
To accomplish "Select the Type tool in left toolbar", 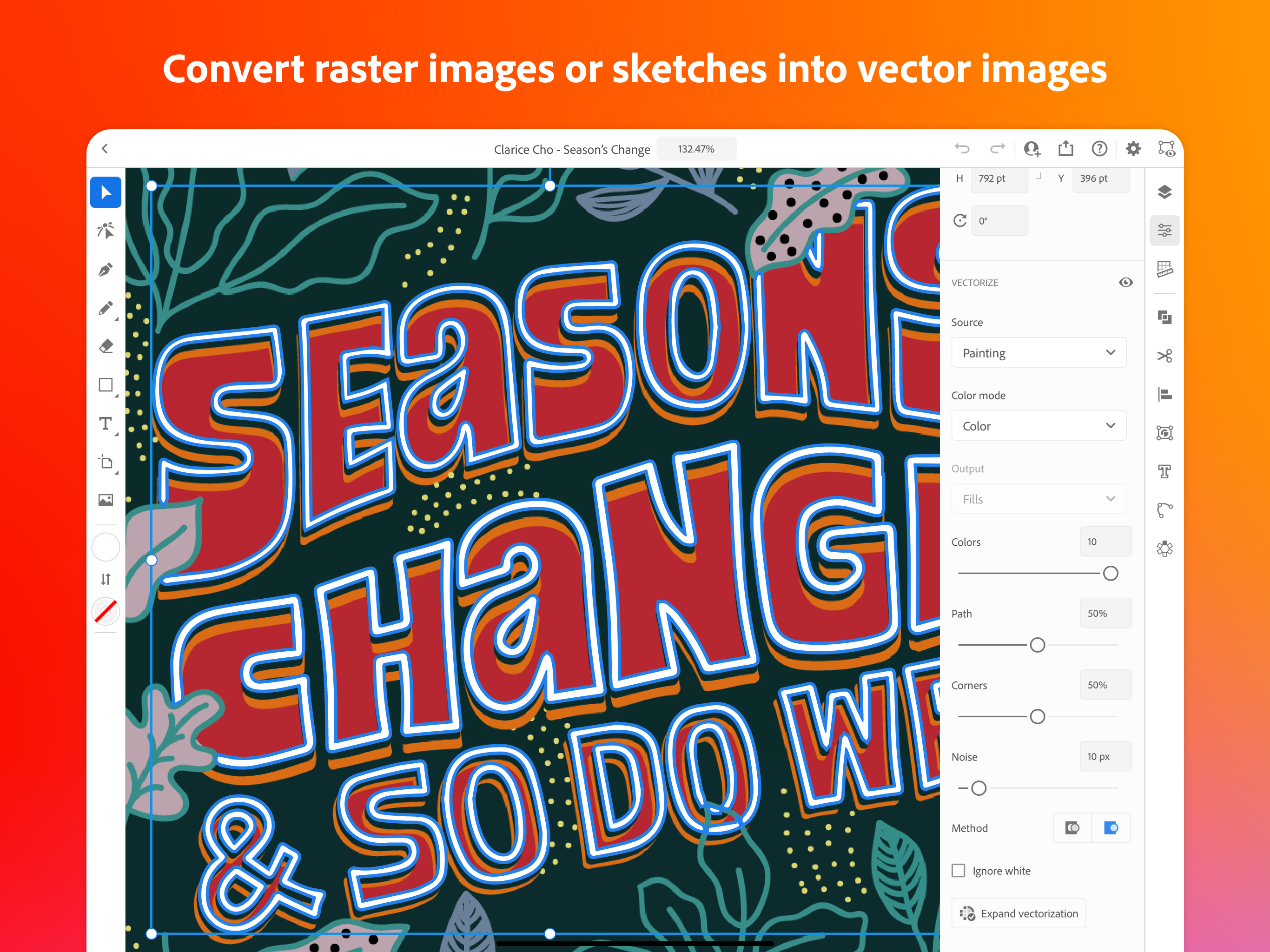I will (106, 423).
